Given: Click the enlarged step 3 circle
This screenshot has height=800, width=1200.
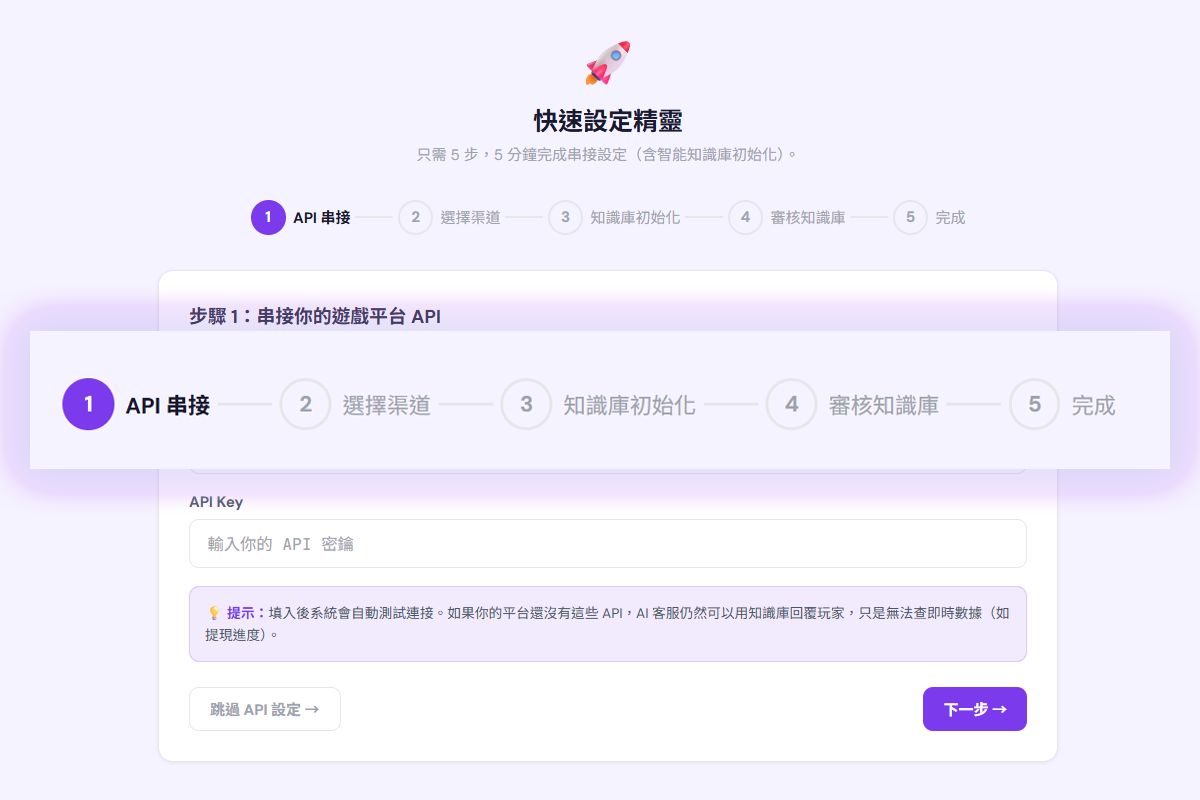Looking at the screenshot, I should pos(526,404).
